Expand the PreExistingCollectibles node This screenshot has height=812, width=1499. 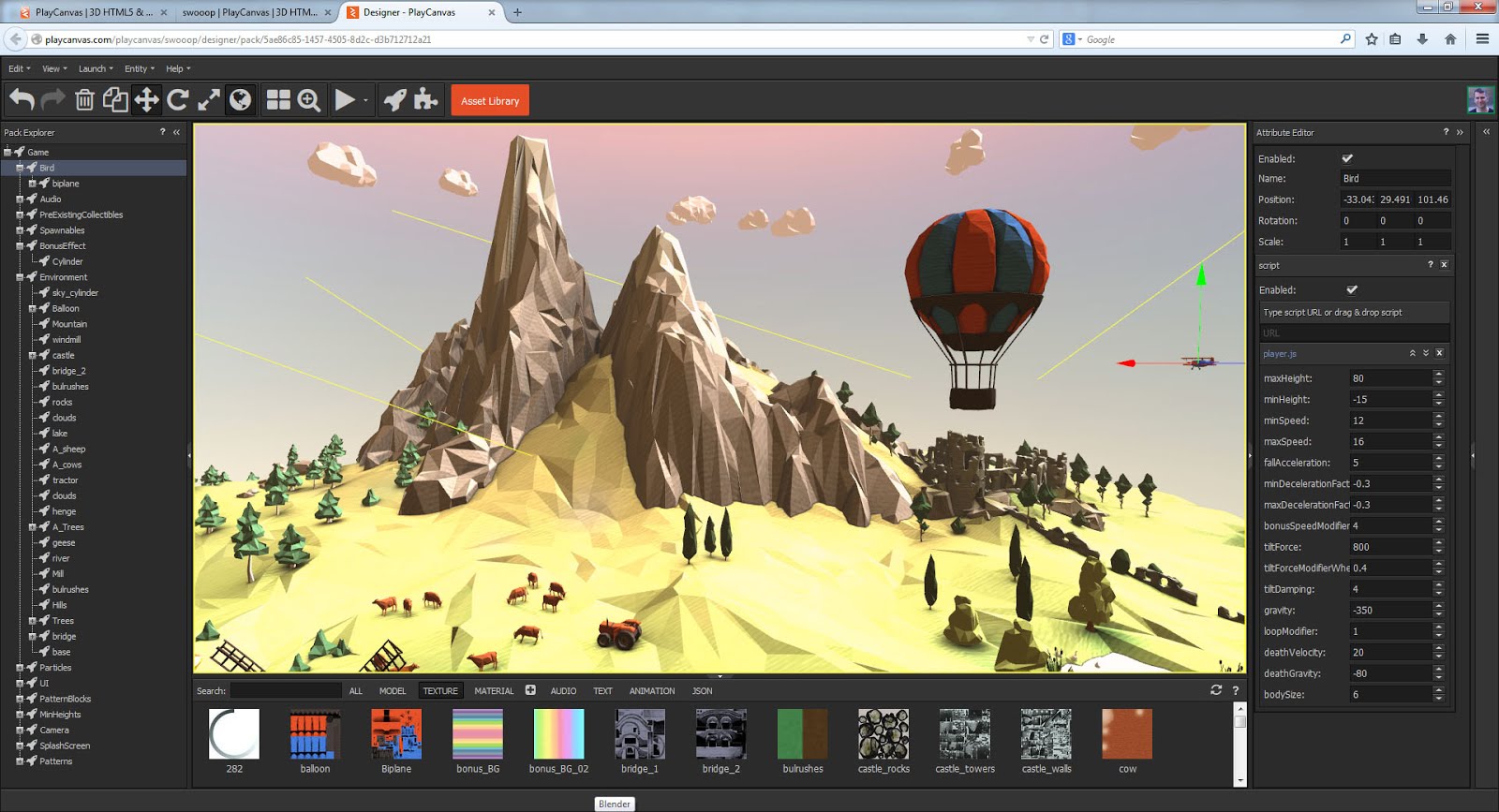[x=20, y=214]
